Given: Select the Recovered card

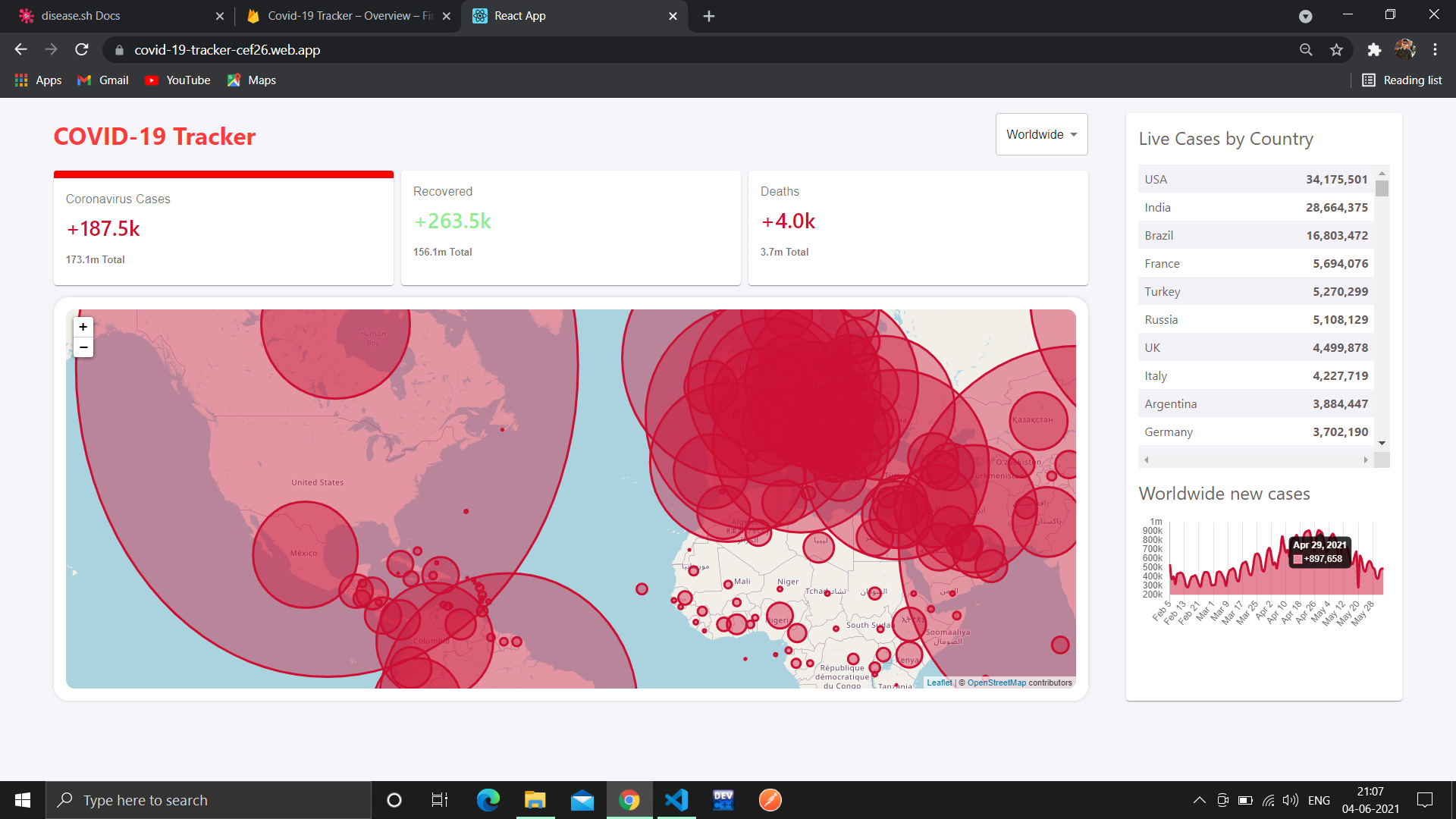Looking at the screenshot, I should coord(571,228).
